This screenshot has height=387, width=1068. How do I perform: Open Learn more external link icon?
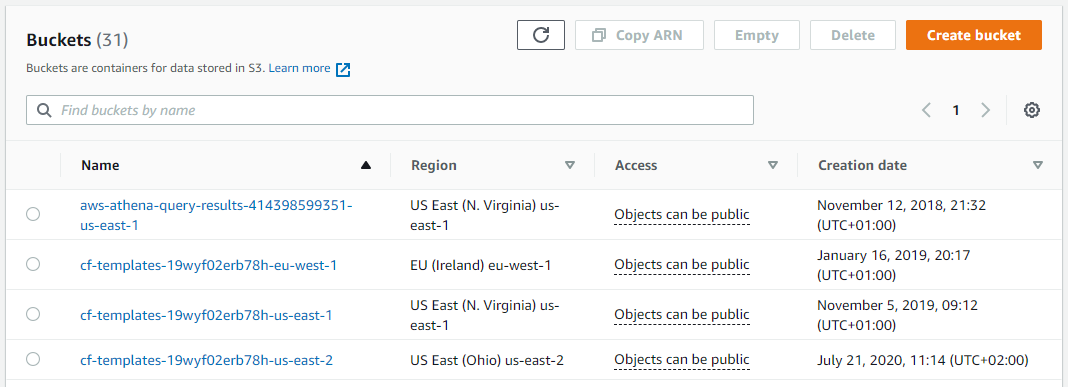pos(343,69)
